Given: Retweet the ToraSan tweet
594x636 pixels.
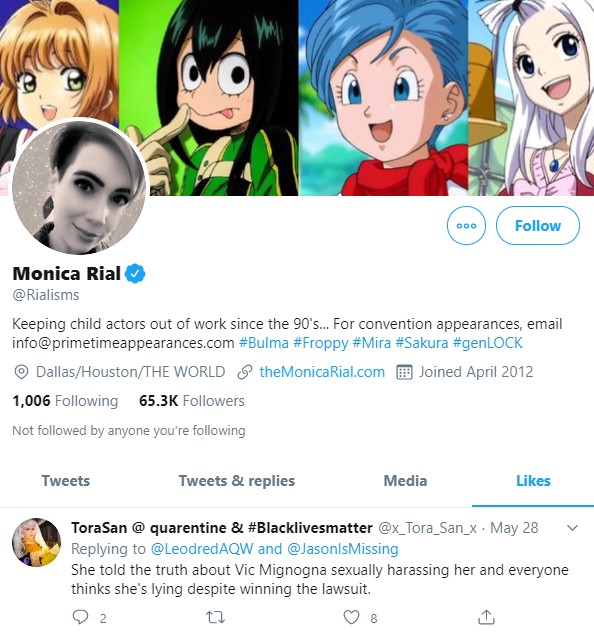Looking at the screenshot, I should (x=215, y=617).
